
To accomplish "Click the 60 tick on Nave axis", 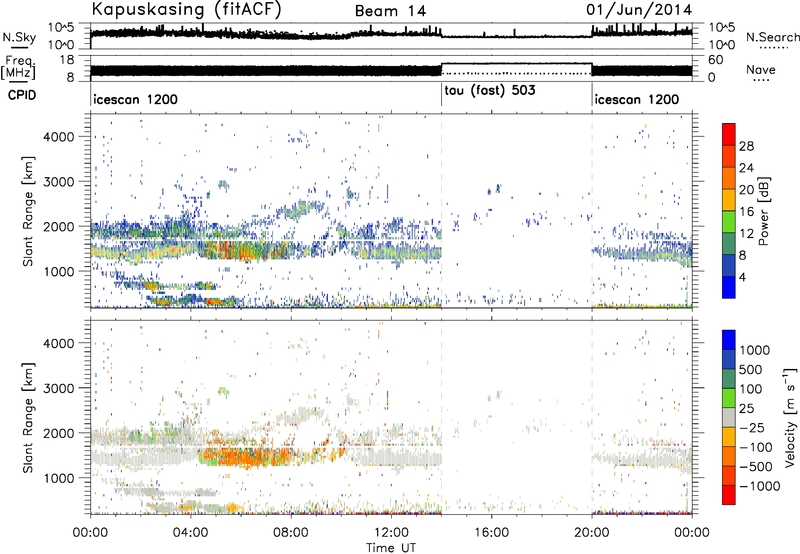I will coord(716,60).
